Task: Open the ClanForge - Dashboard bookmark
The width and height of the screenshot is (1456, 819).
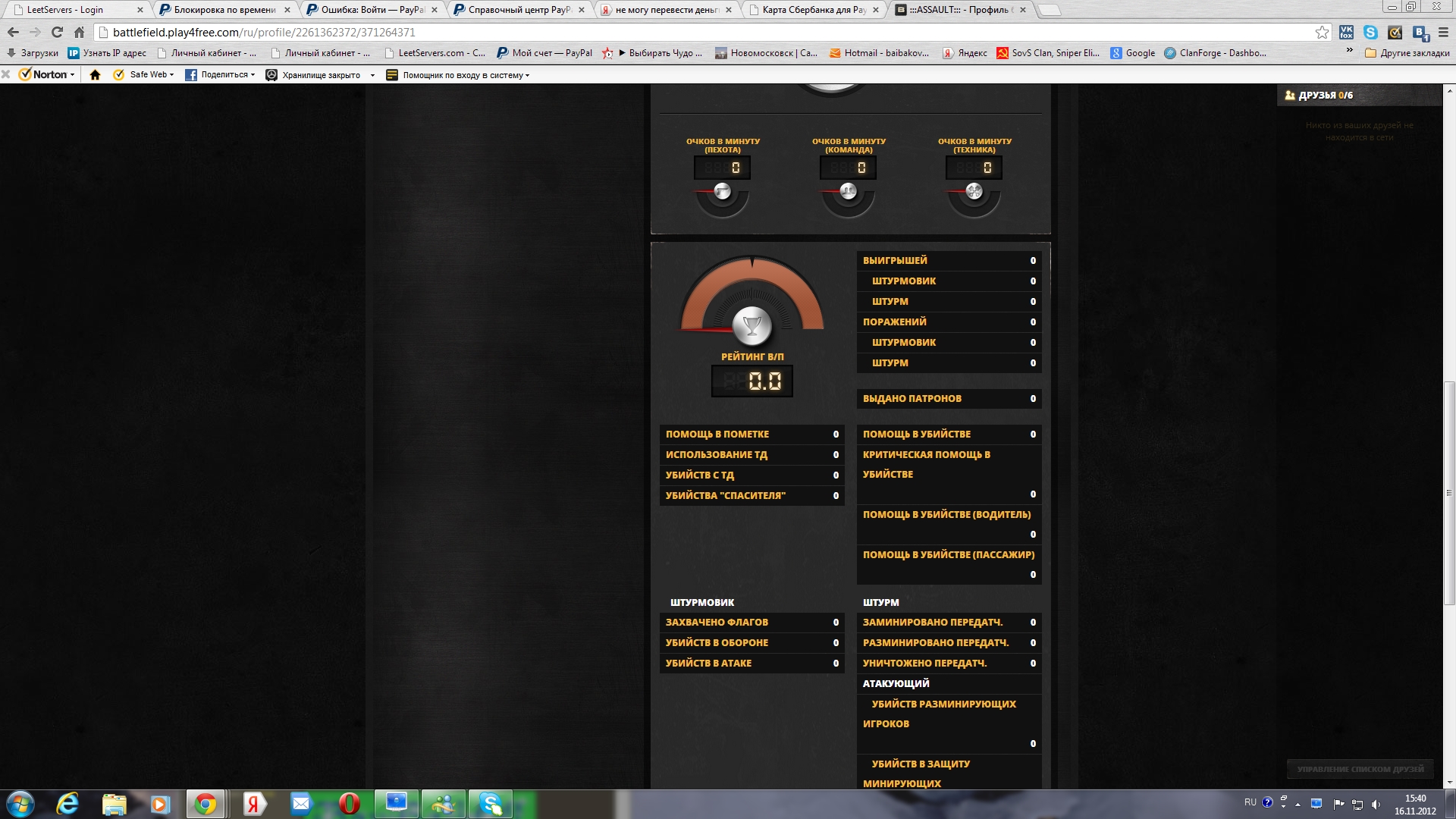Action: coord(1215,53)
